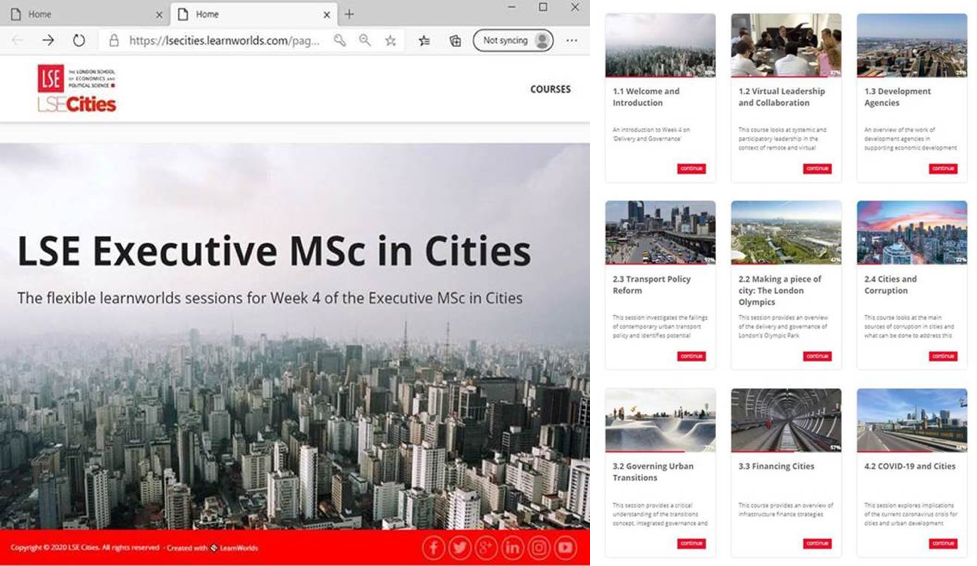Click the Facebook icon in the footer
Image resolution: width=977 pixels, height=566 pixels.
coord(433,547)
